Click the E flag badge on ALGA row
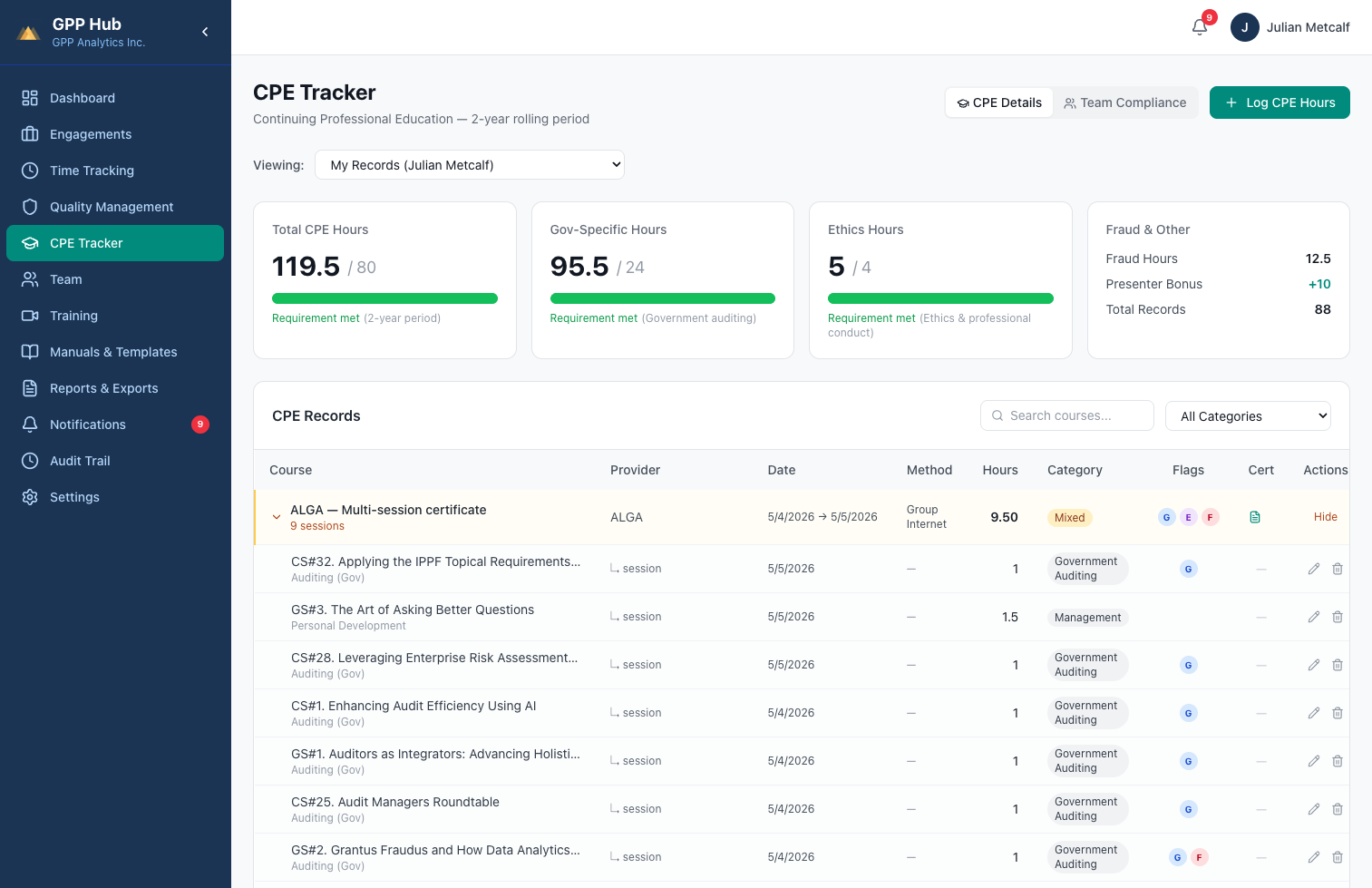 (1189, 517)
